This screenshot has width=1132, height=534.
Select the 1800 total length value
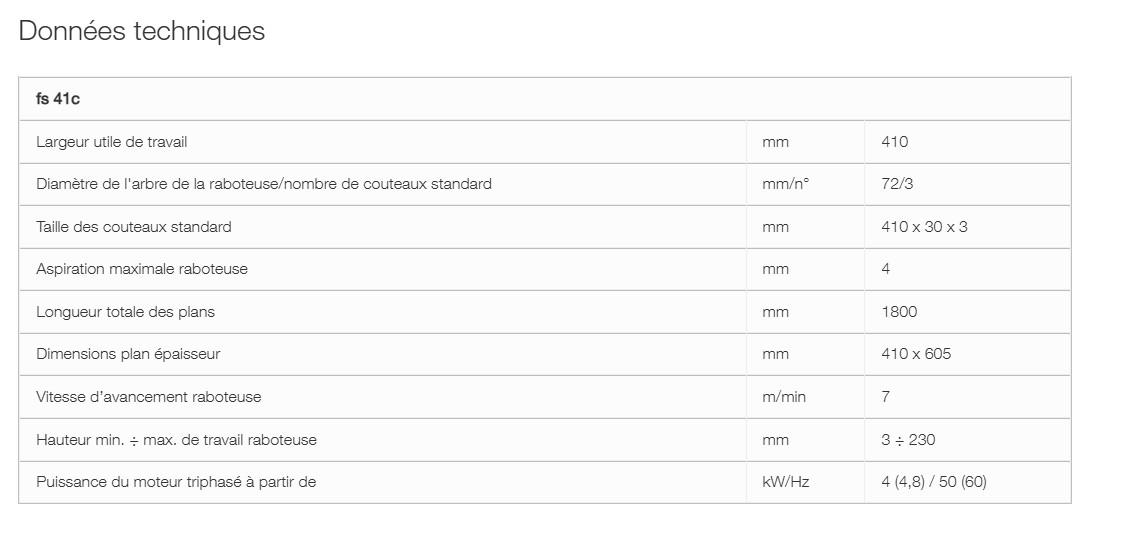899,312
